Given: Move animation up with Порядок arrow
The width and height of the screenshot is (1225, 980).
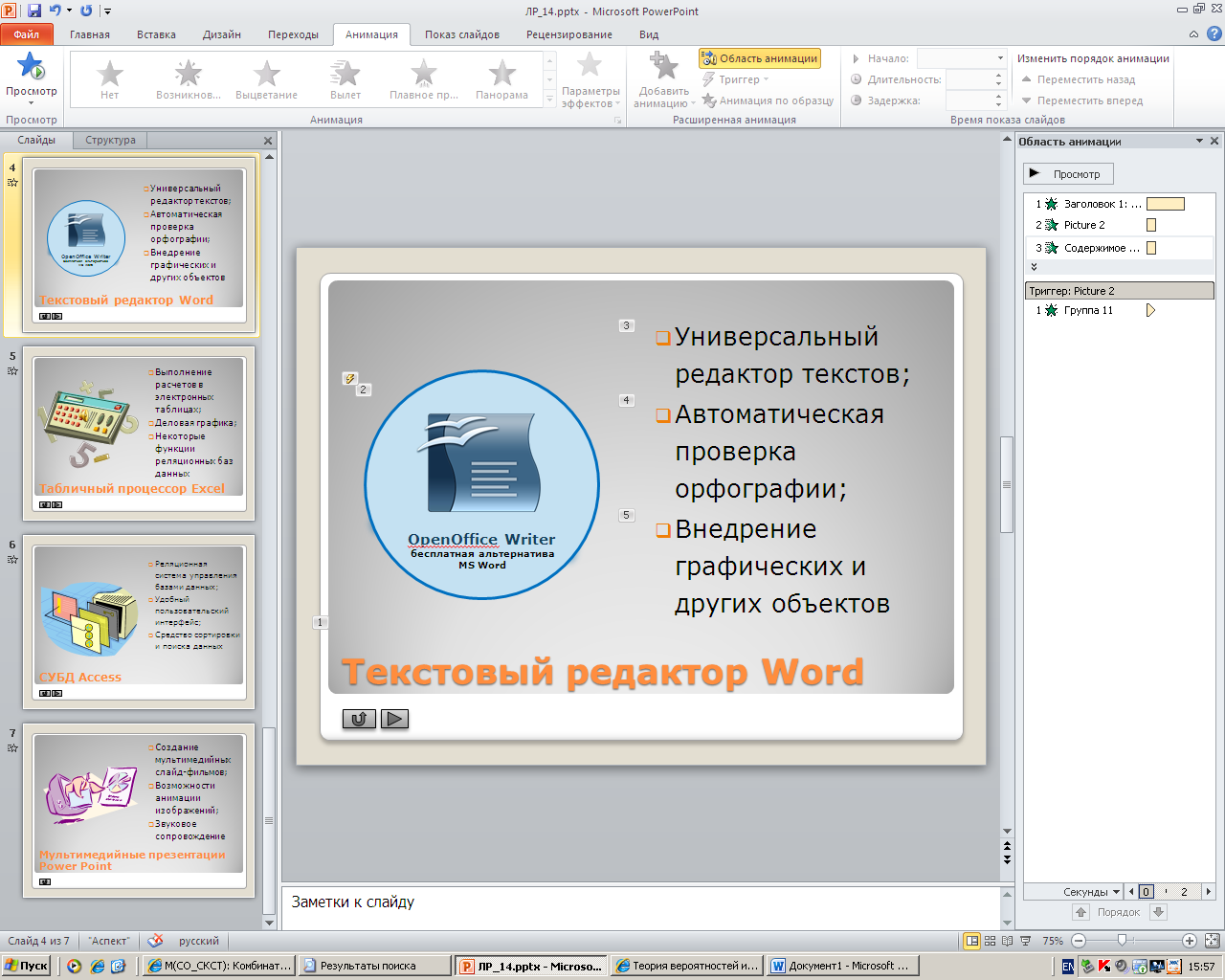Looking at the screenshot, I should (x=1080, y=912).
